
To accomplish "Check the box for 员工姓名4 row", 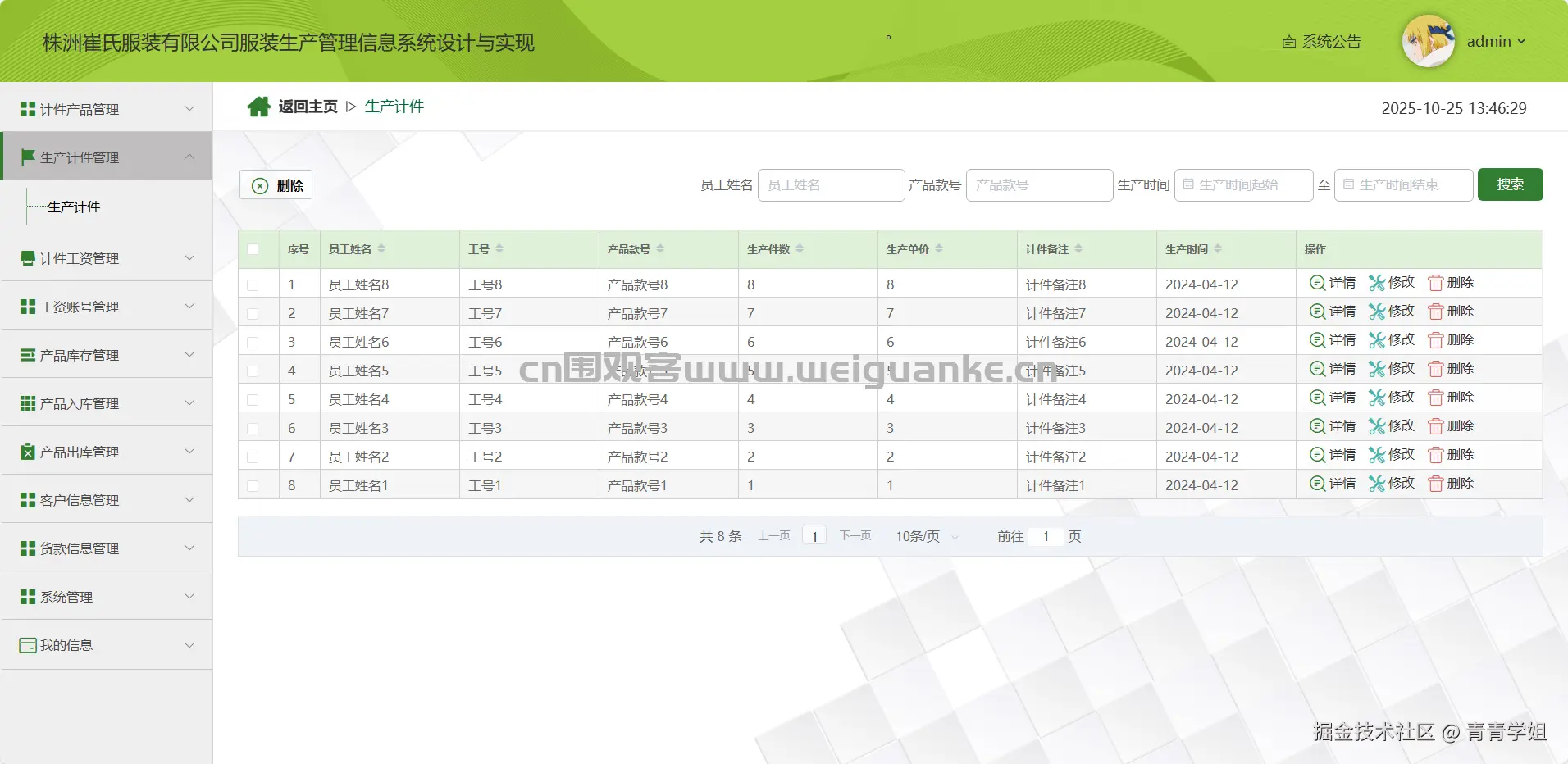I will click(x=253, y=400).
